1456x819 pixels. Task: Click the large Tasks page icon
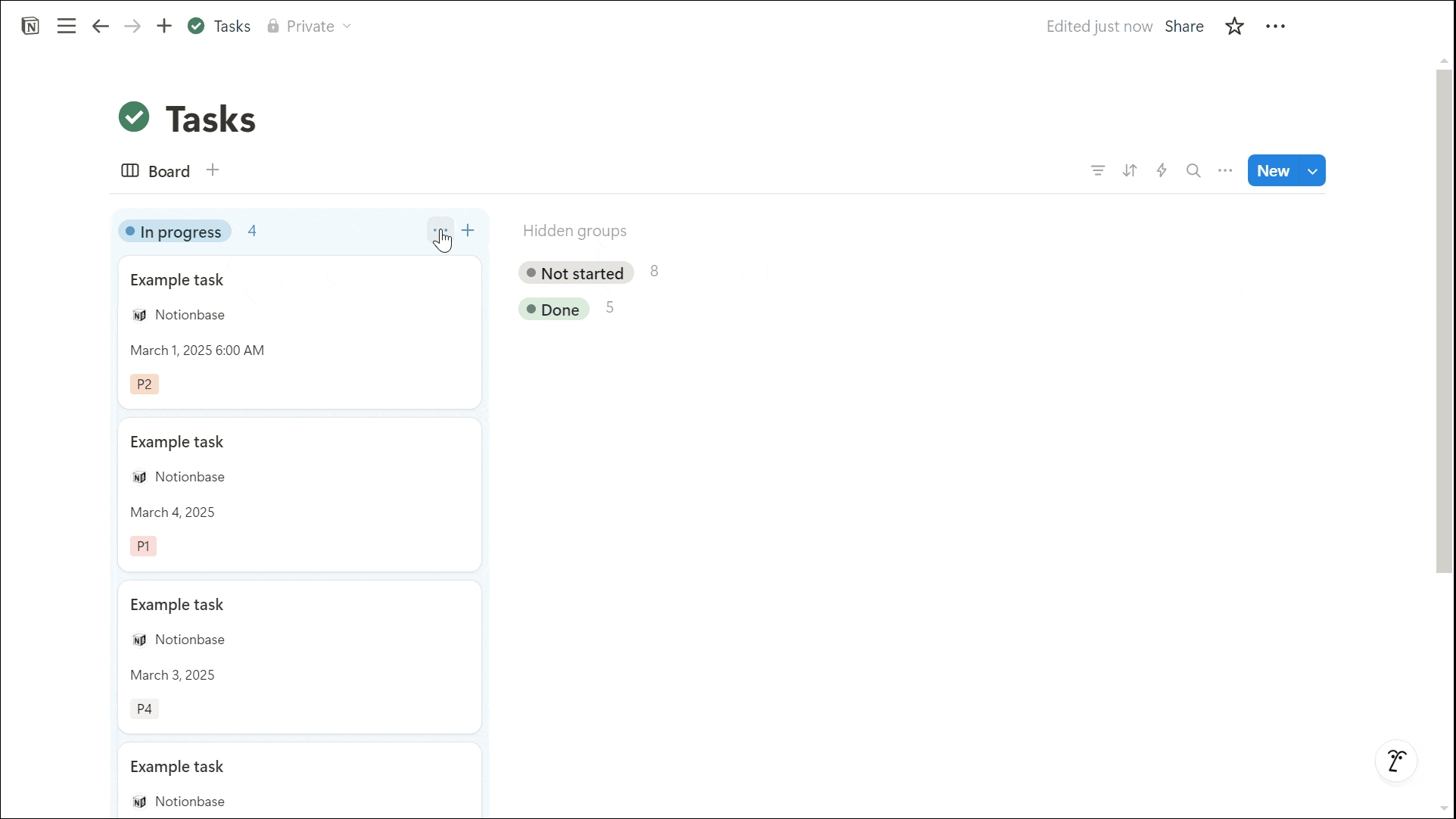(134, 117)
